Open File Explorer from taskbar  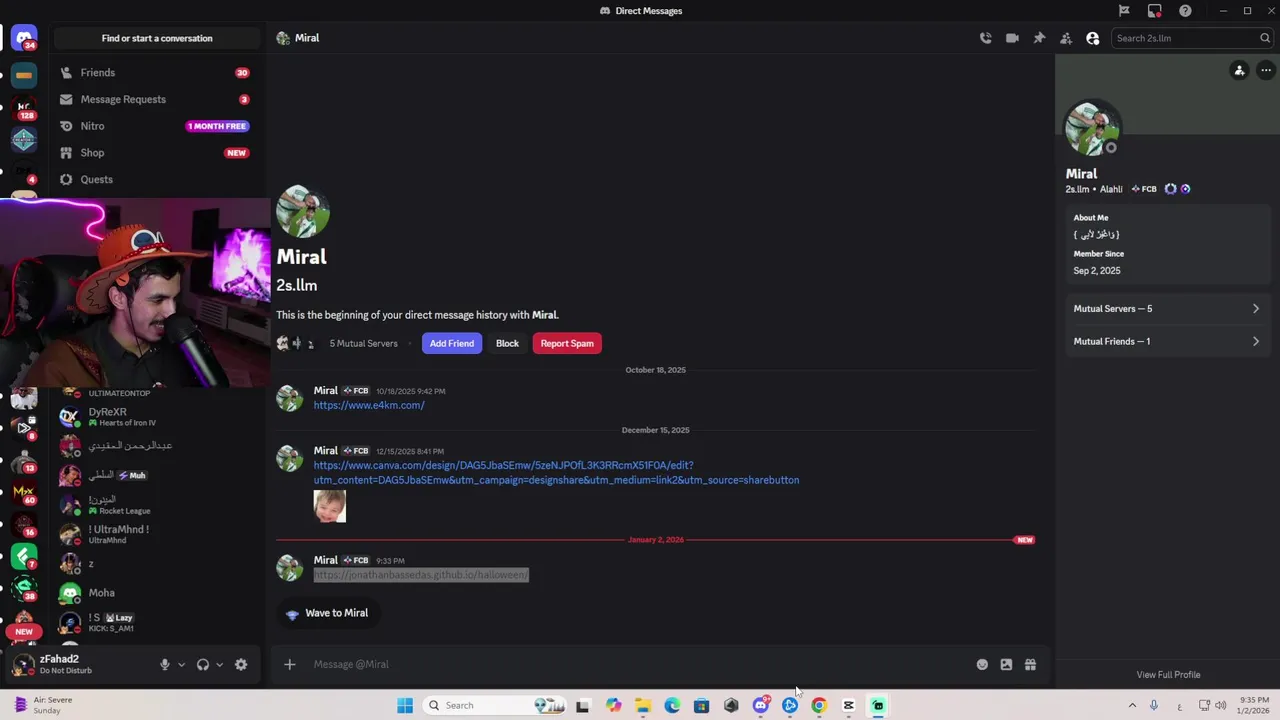[x=643, y=705]
